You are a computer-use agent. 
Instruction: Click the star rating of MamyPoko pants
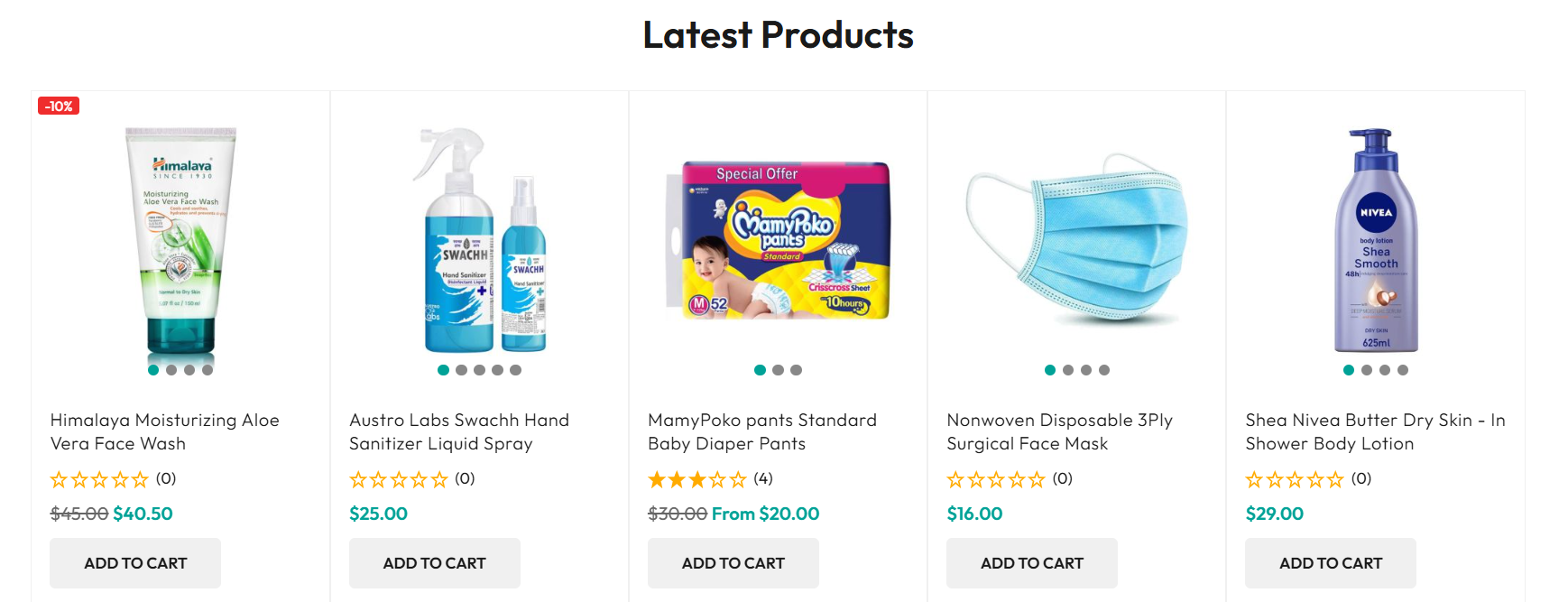[697, 479]
